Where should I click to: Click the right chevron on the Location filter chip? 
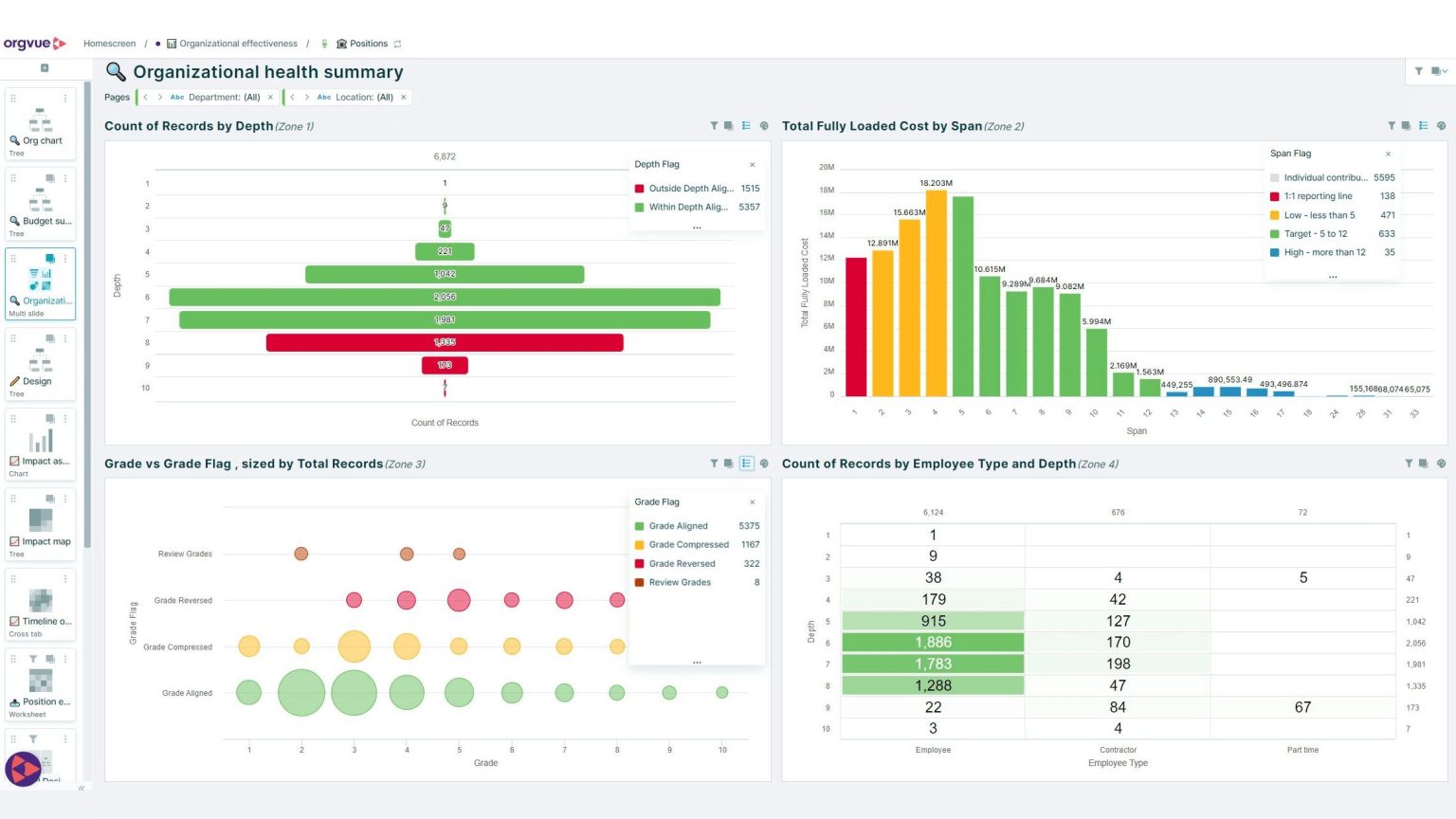(x=306, y=97)
